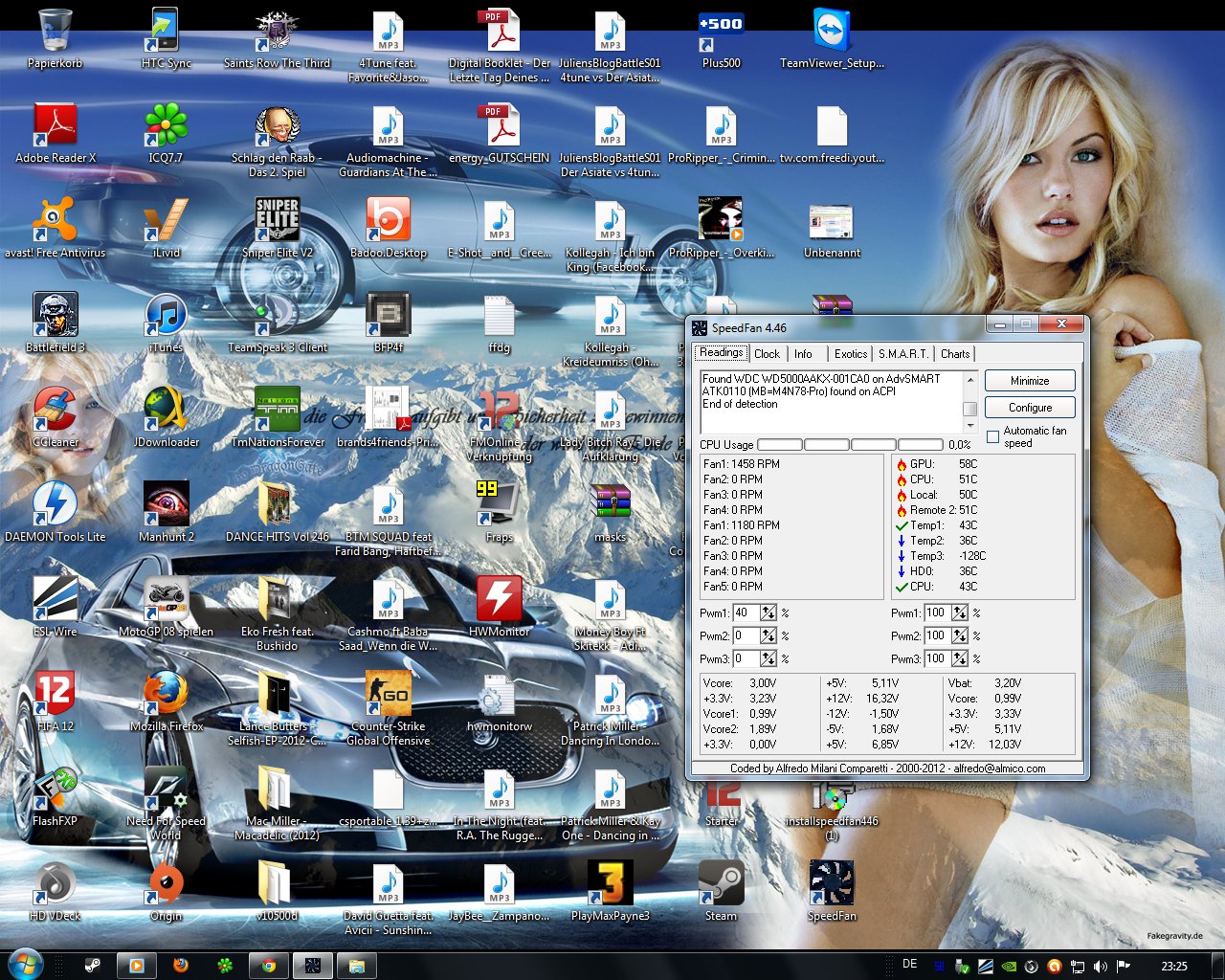The width and height of the screenshot is (1225, 980).
Task: Click the volume speaker tray icon
Action: (1100, 966)
